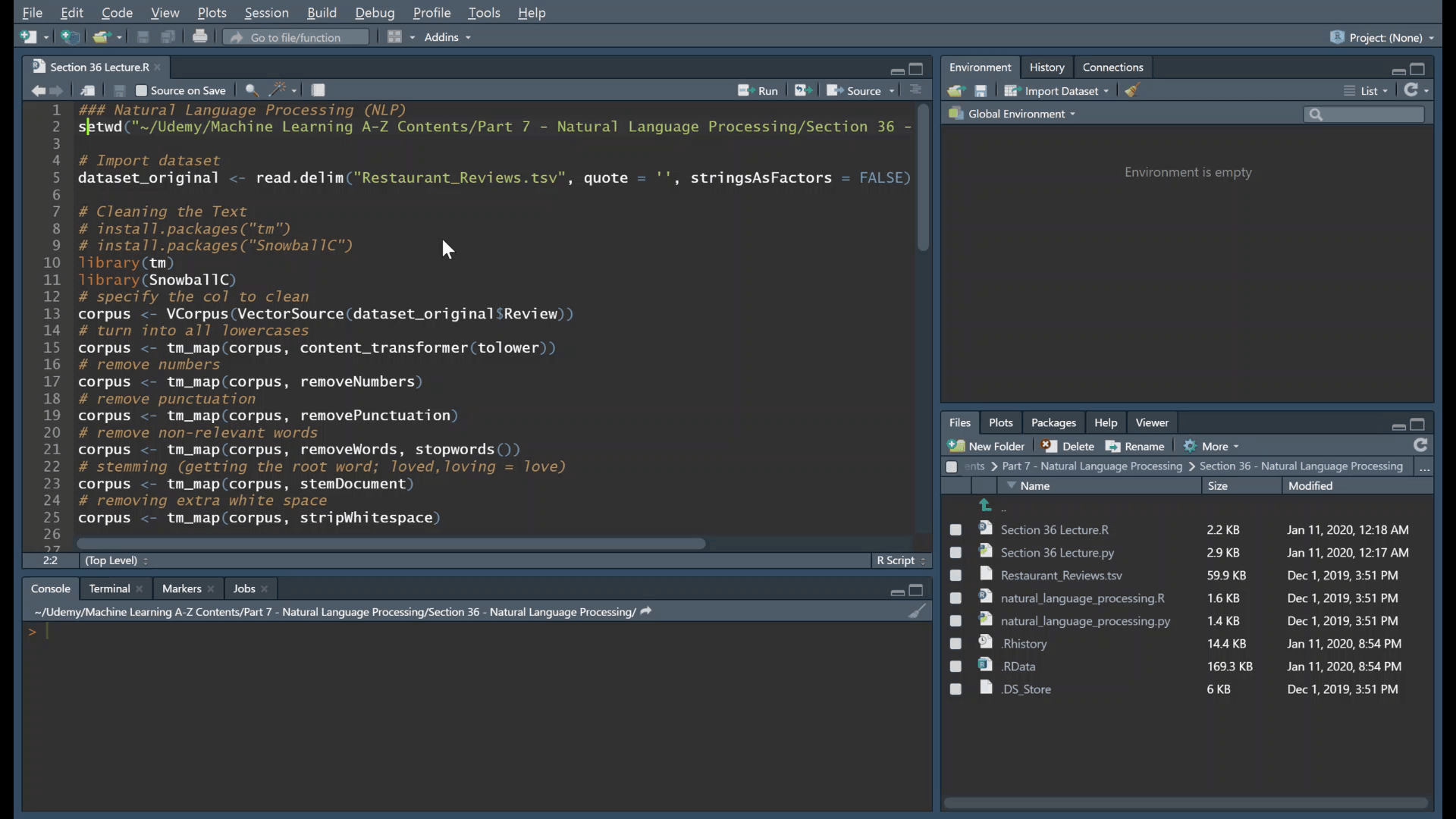Viewport: 1456px width, 819px height.
Task: Click Delete button in Files pane
Action: point(1068,447)
